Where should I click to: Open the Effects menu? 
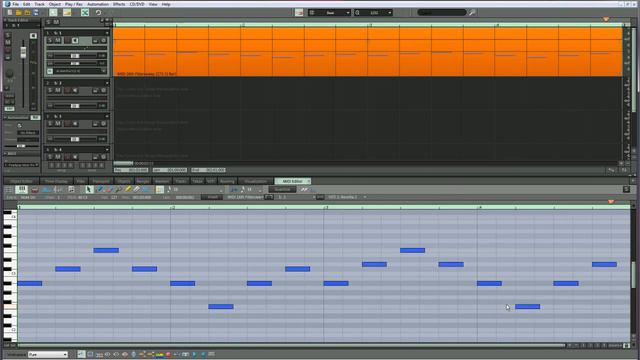point(119,4)
